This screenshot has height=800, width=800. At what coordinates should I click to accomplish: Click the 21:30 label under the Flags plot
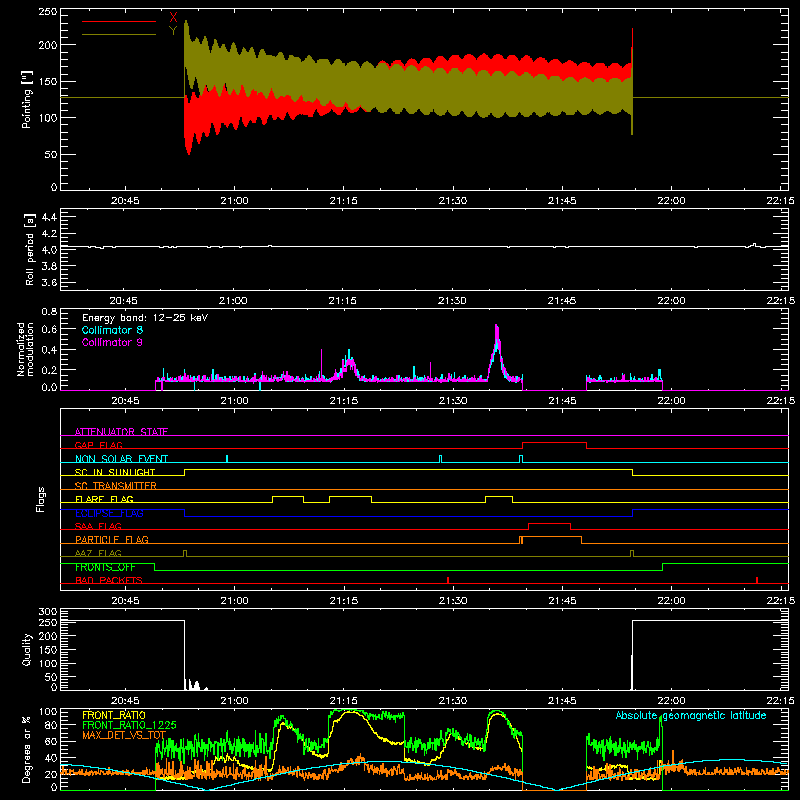click(x=453, y=601)
